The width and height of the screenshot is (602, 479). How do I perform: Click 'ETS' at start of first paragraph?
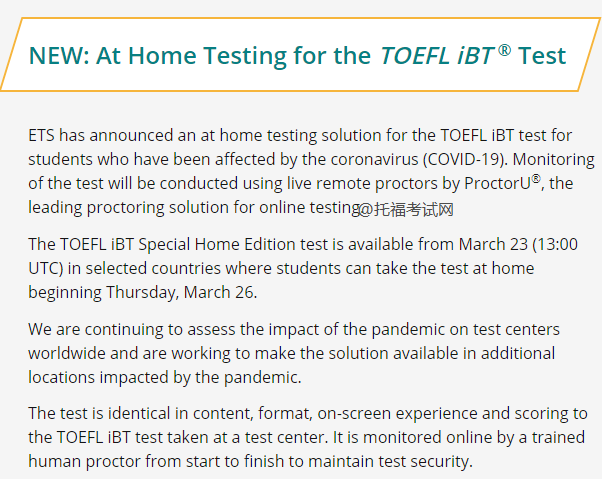coord(41,135)
